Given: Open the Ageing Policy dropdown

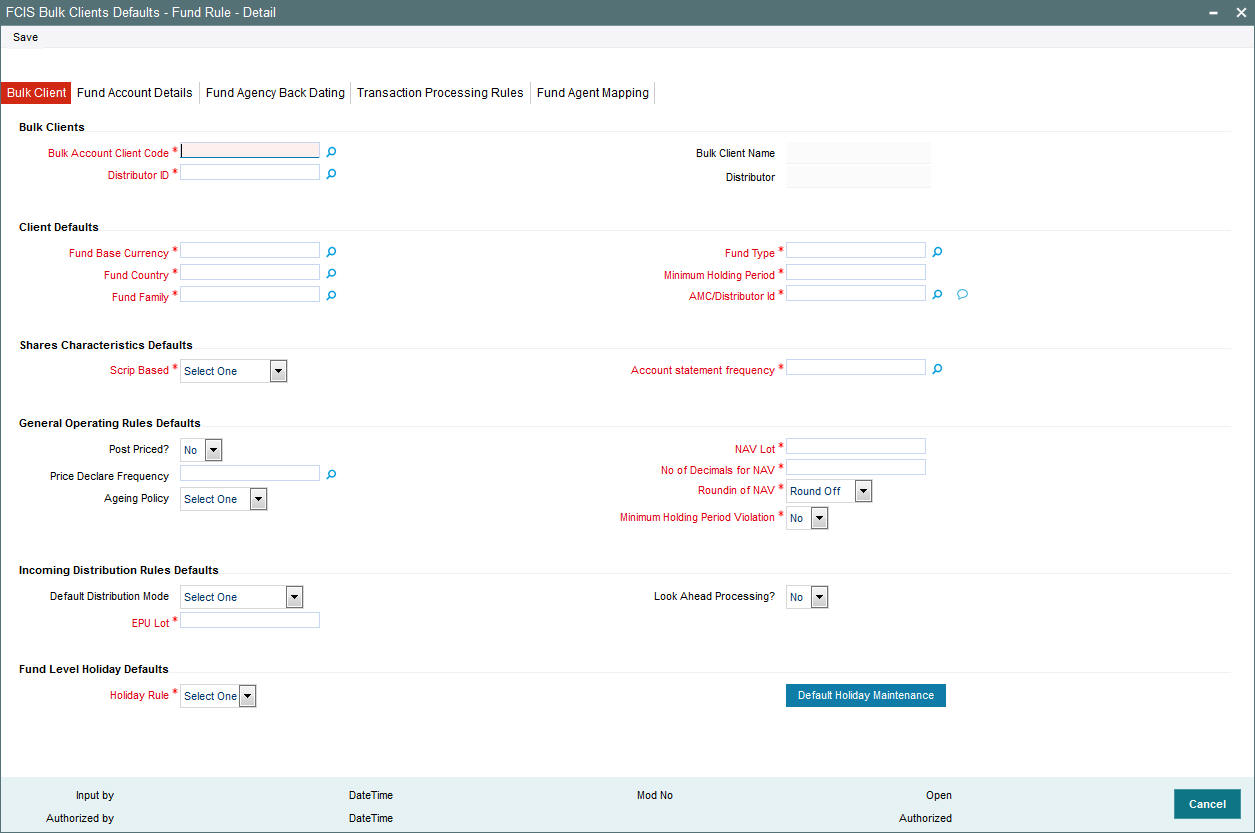Looking at the screenshot, I should [258, 499].
